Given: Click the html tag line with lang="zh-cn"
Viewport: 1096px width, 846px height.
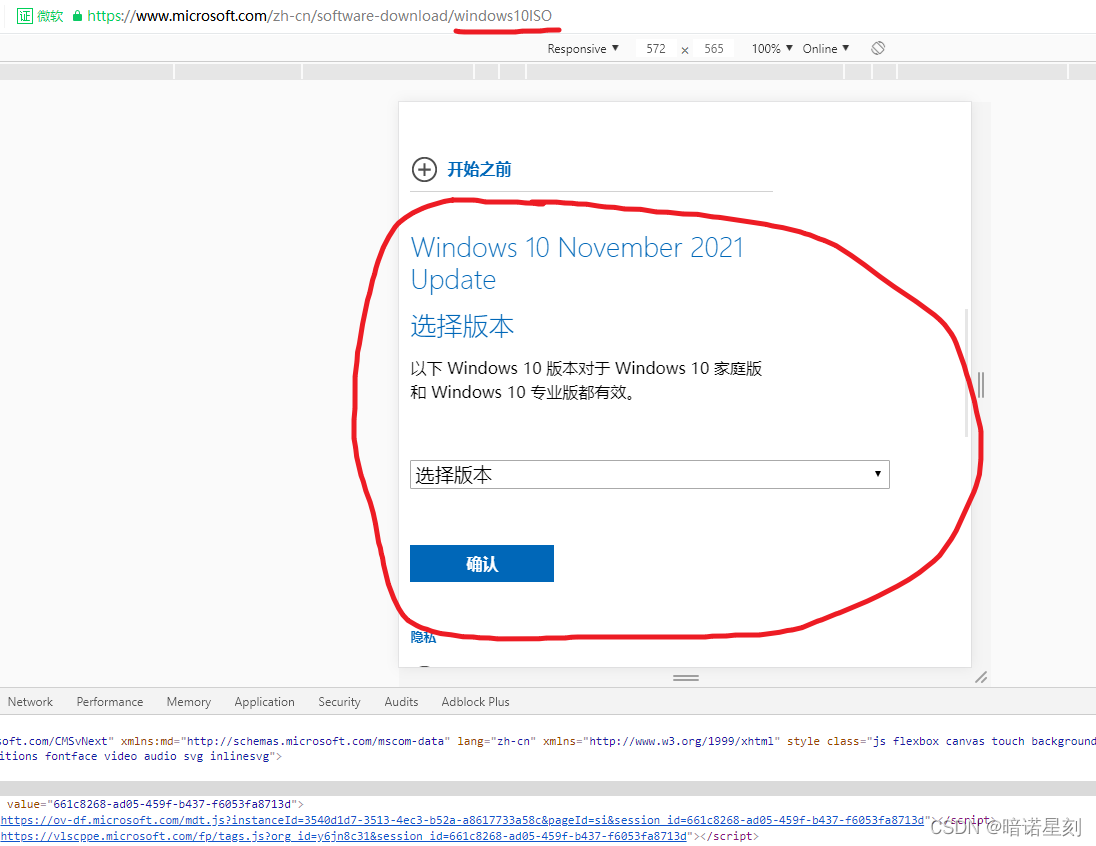Looking at the screenshot, I should tap(548, 741).
